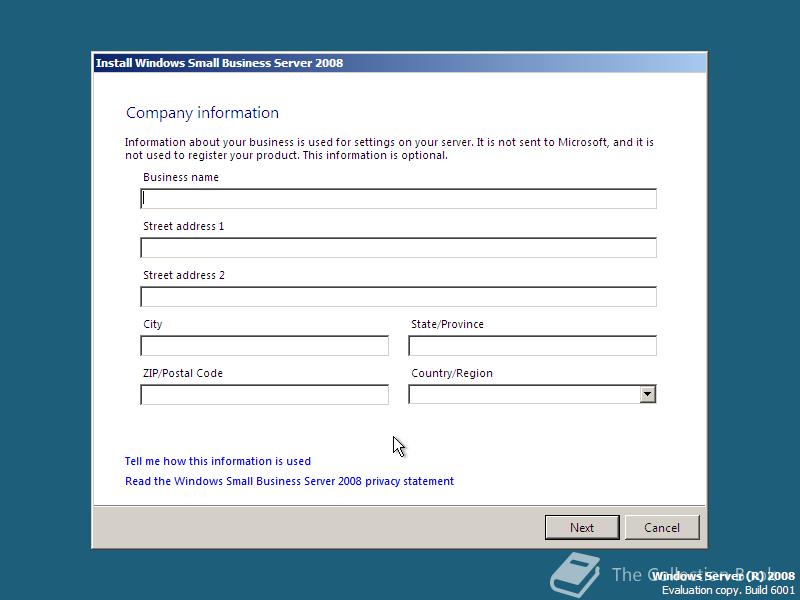Open the Country/Region dropdown arrow
The width and height of the screenshot is (800, 600).
(x=648, y=394)
